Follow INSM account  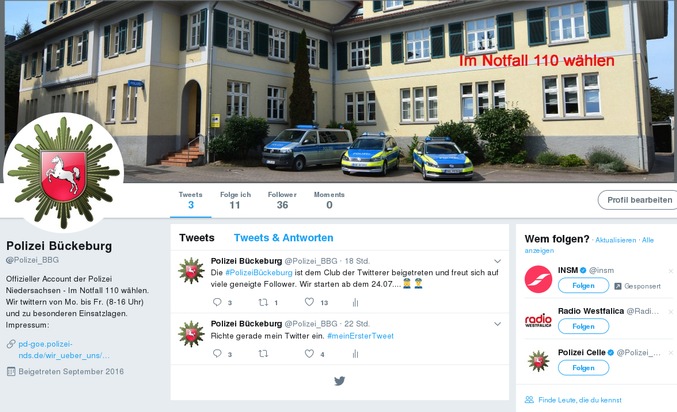[x=583, y=285]
